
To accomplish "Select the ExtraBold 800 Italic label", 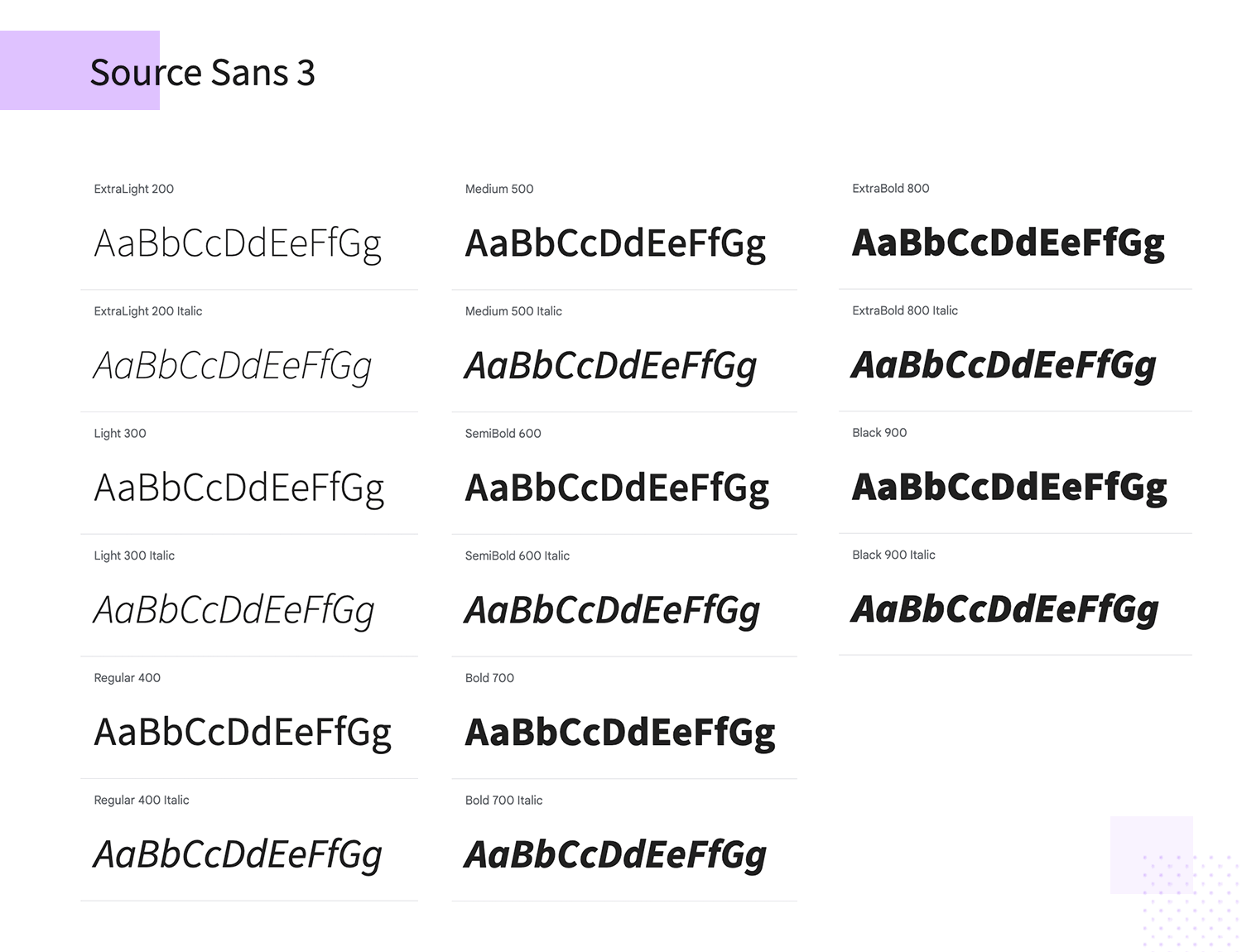I will pos(904,310).
